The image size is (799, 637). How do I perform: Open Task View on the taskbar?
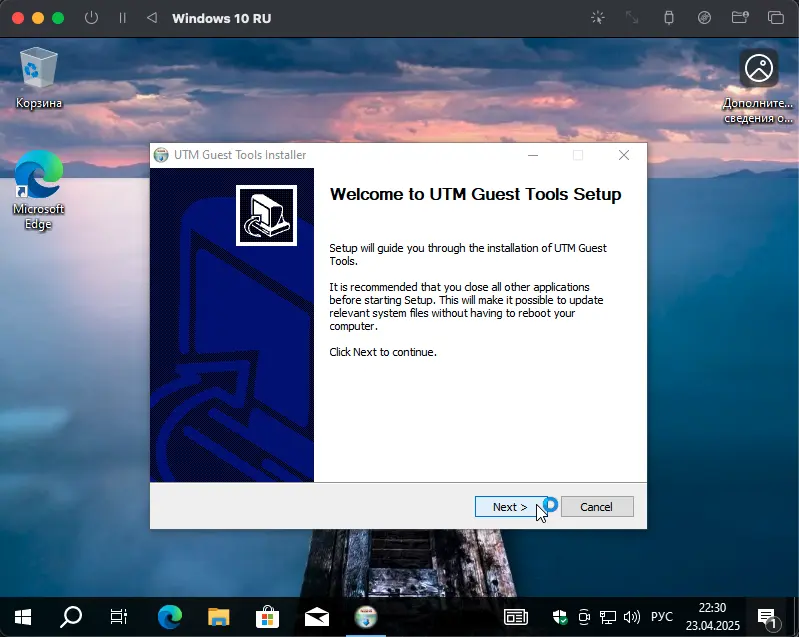(119, 617)
